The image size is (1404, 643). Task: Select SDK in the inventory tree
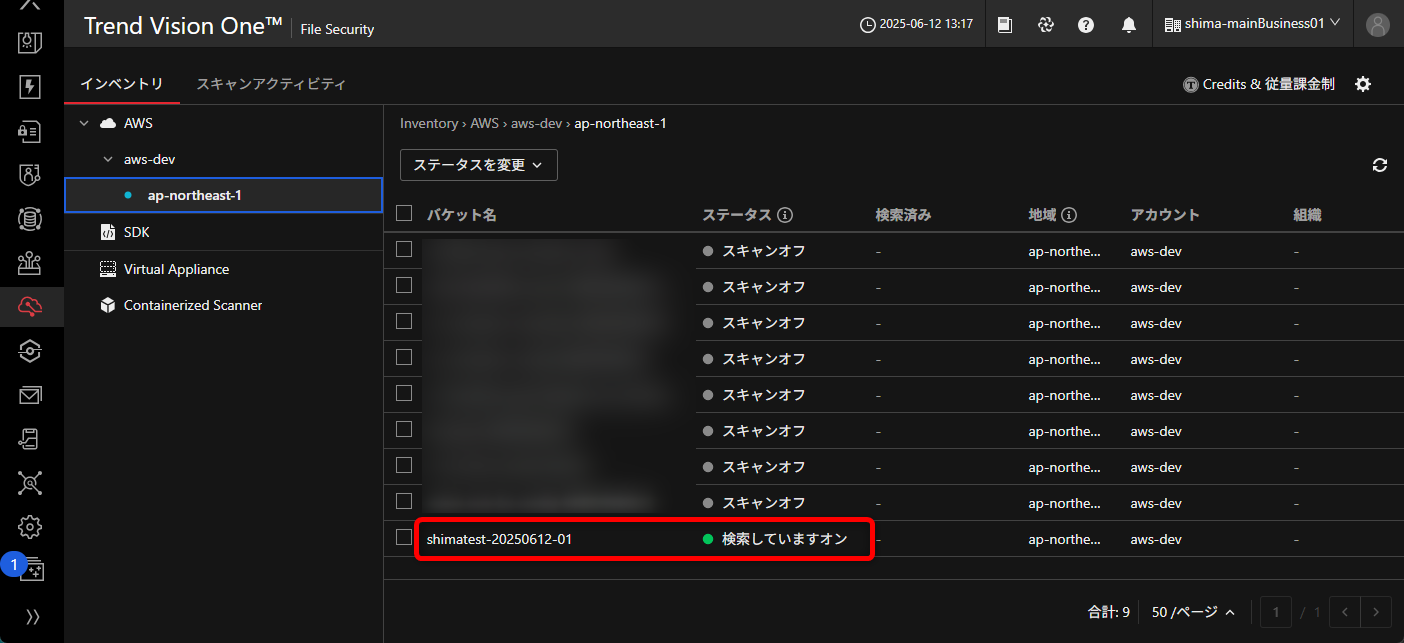tap(136, 232)
